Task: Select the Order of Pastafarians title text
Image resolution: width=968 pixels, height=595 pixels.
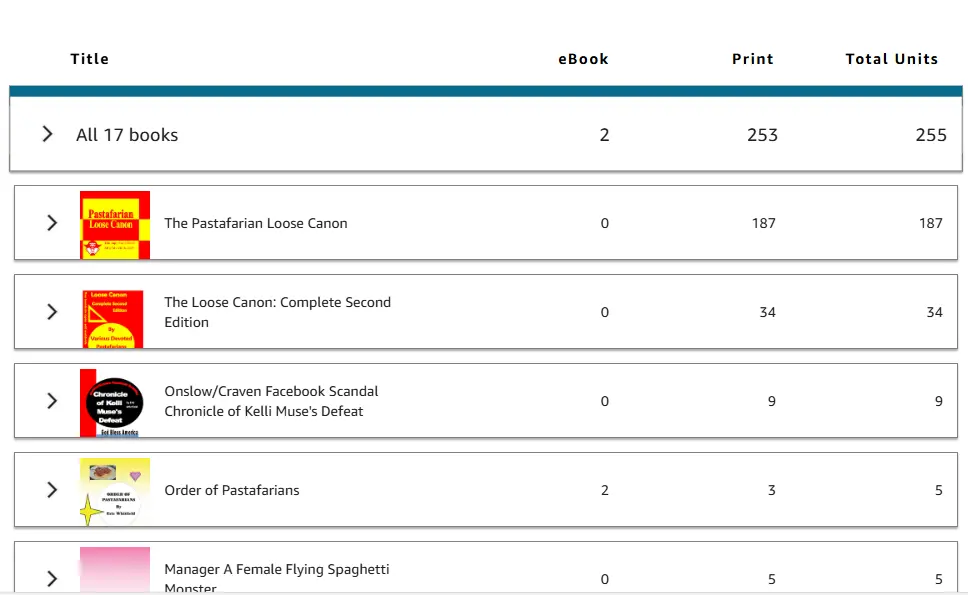Action: (232, 490)
